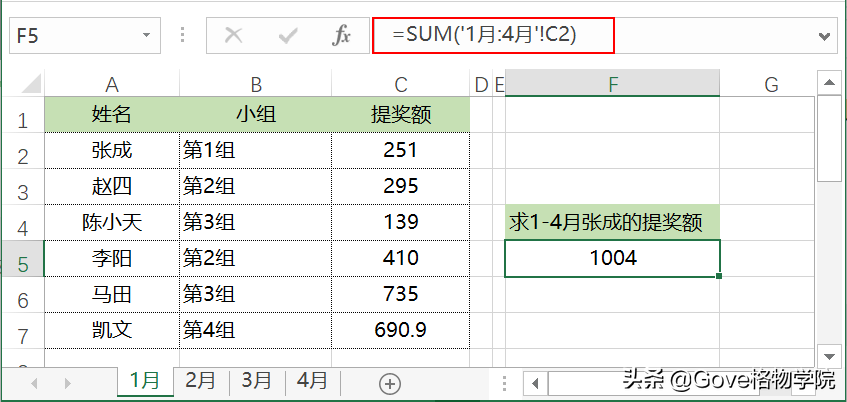Click horizontal scrollbar left arrow

coord(537,383)
